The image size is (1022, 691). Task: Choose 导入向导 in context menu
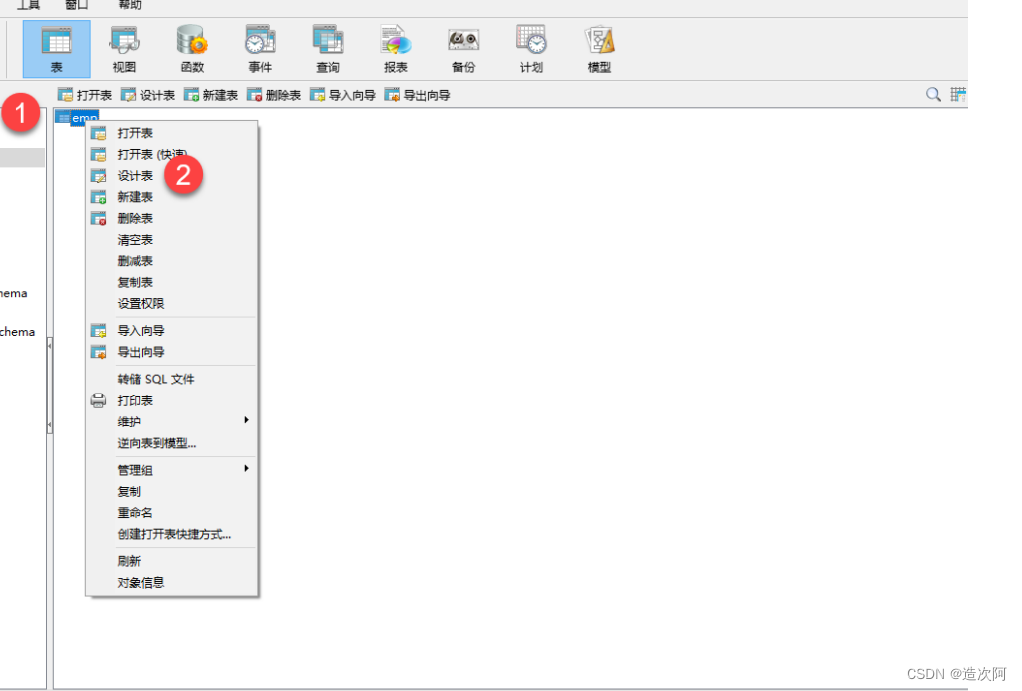[172, 331]
